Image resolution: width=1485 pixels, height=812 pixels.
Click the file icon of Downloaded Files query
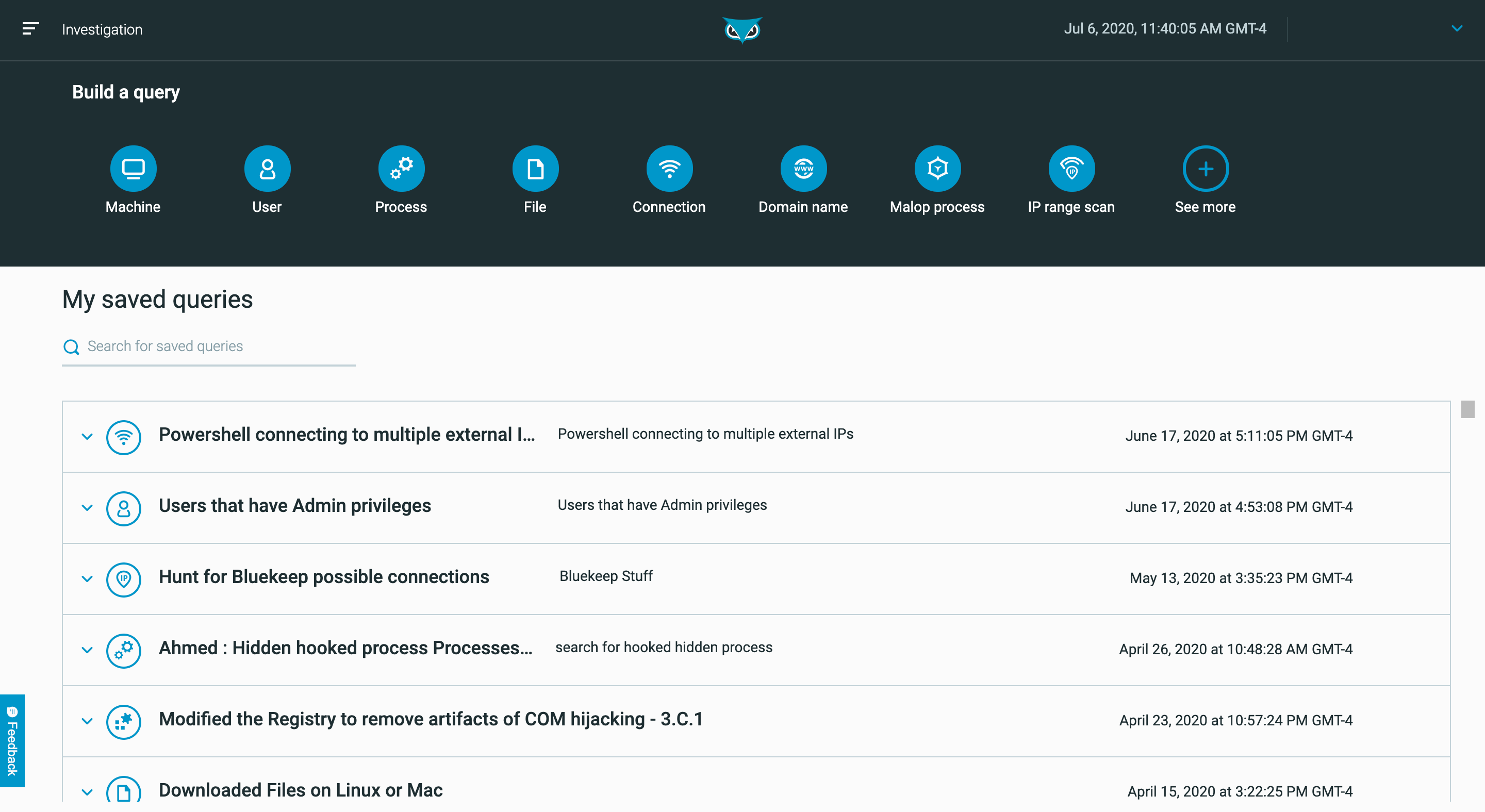pos(123,789)
